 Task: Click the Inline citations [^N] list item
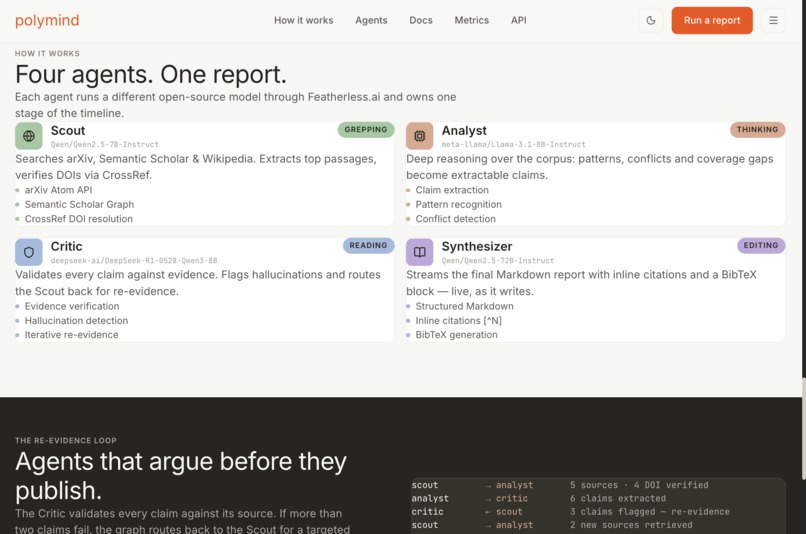point(458,321)
